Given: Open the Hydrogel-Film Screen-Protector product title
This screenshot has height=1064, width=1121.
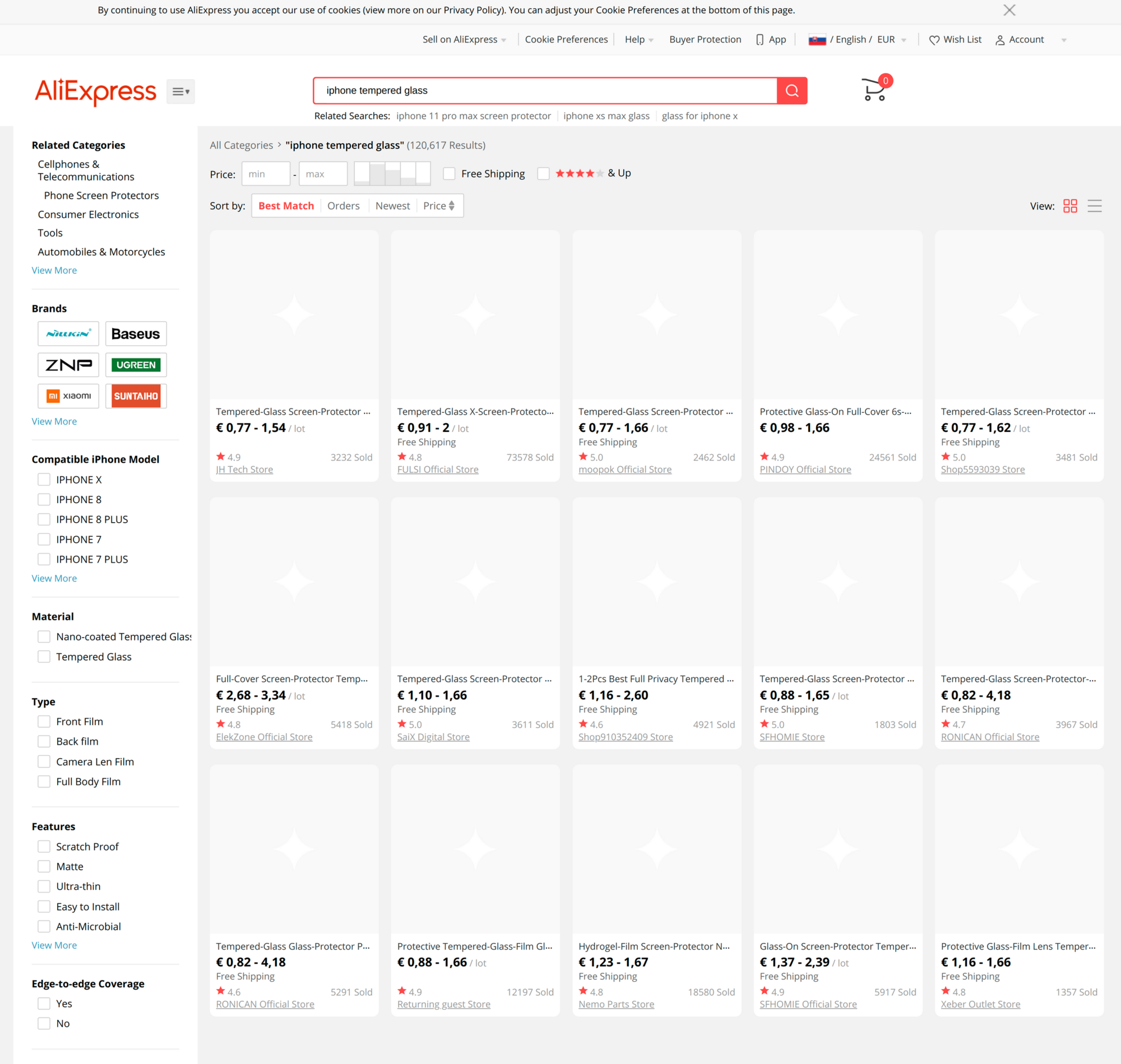Looking at the screenshot, I should click(x=654, y=946).
